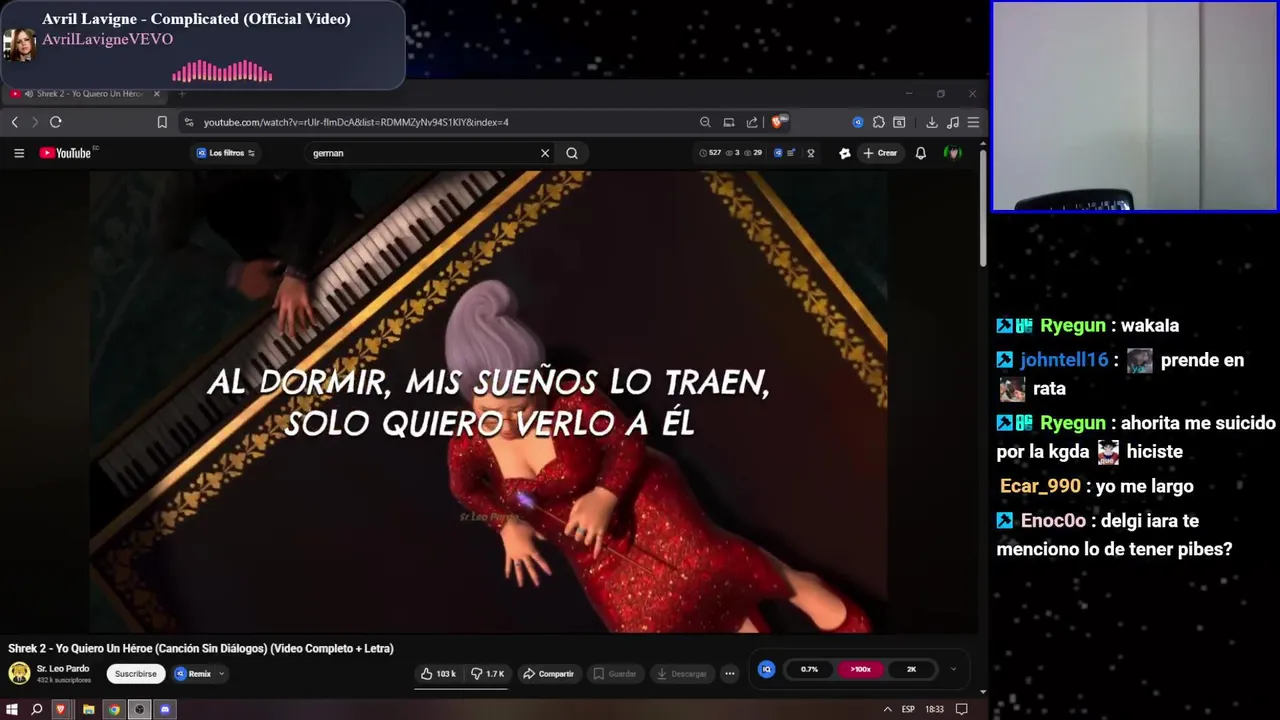The width and height of the screenshot is (1280, 720).
Task: Click the blue IQ extension icon
Action: coord(767,669)
